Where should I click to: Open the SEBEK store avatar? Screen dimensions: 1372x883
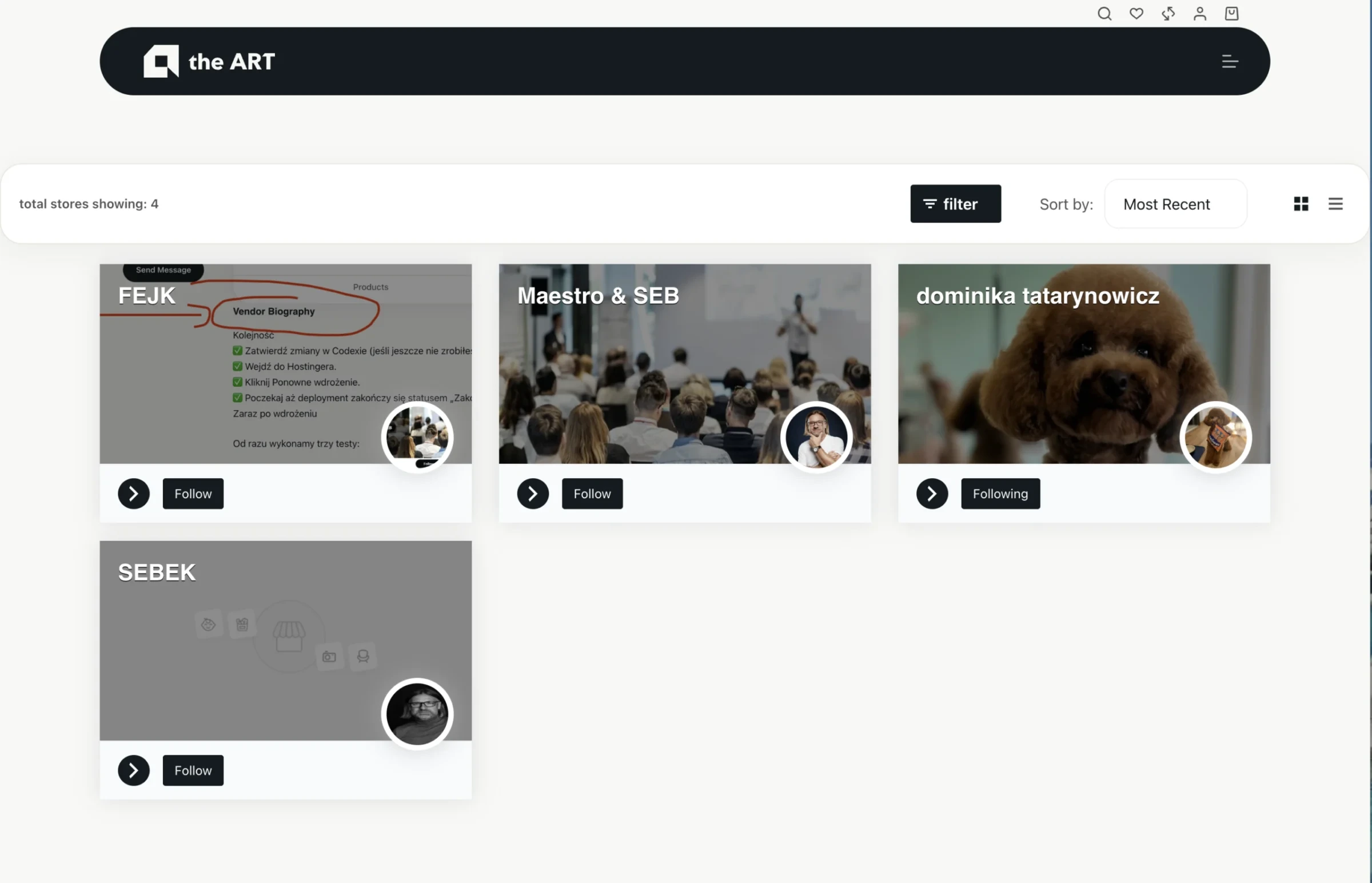pyautogui.click(x=417, y=714)
